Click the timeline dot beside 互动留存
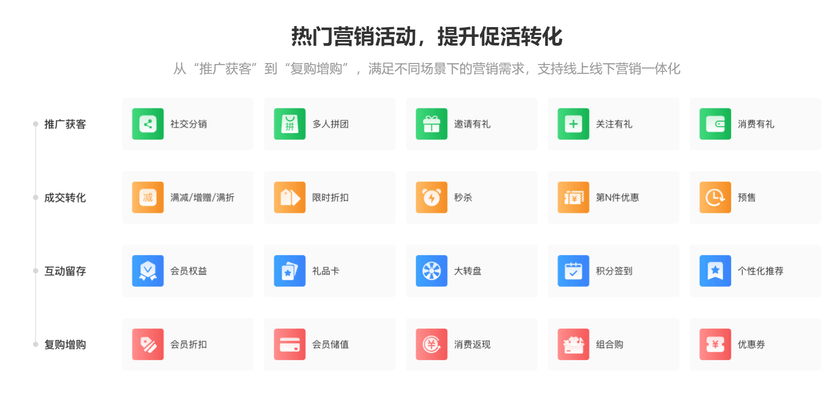The height and width of the screenshot is (397, 828). pyautogui.click(x=36, y=271)
